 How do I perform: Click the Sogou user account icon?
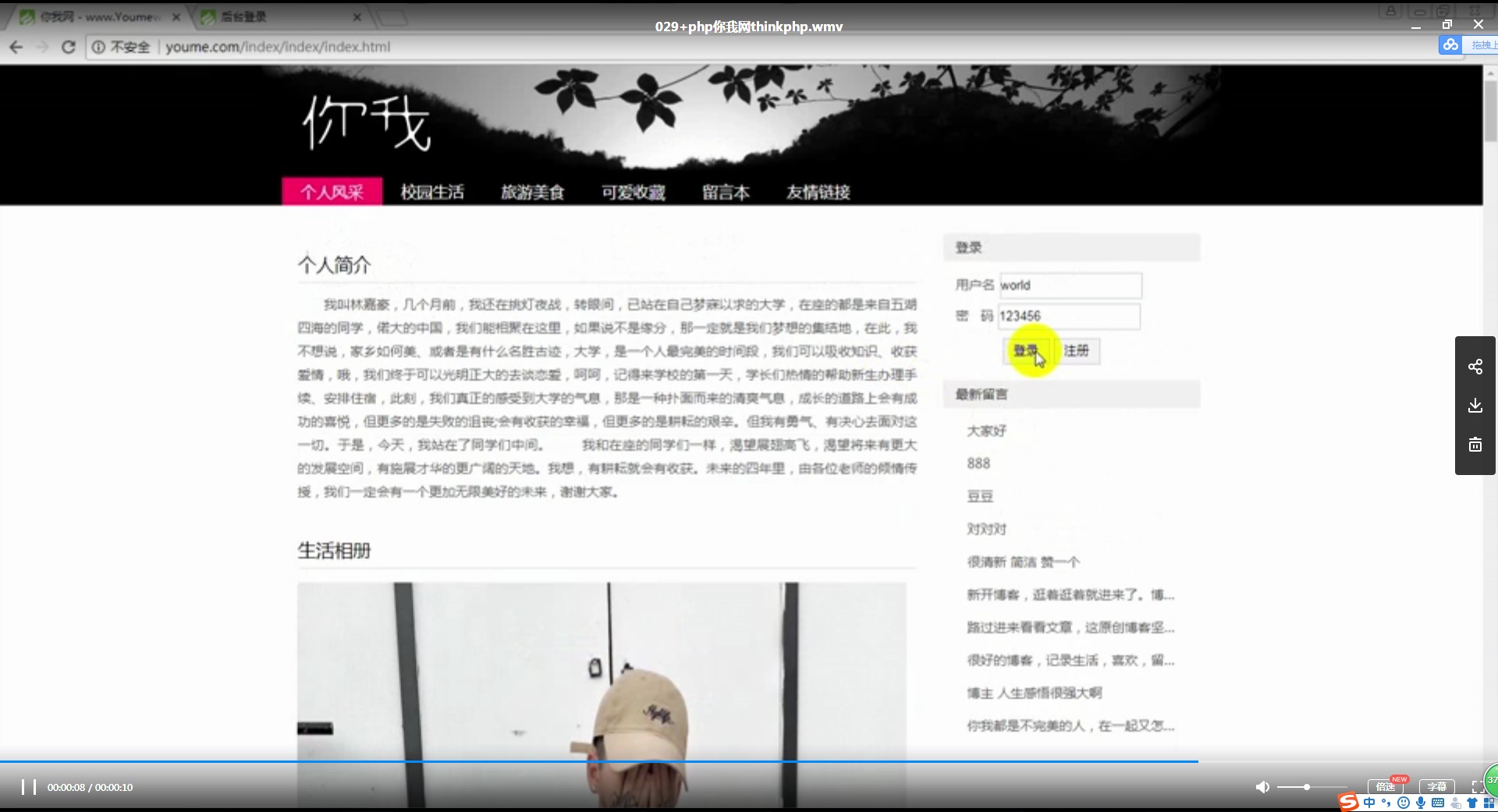click(x=1455, y=803)
